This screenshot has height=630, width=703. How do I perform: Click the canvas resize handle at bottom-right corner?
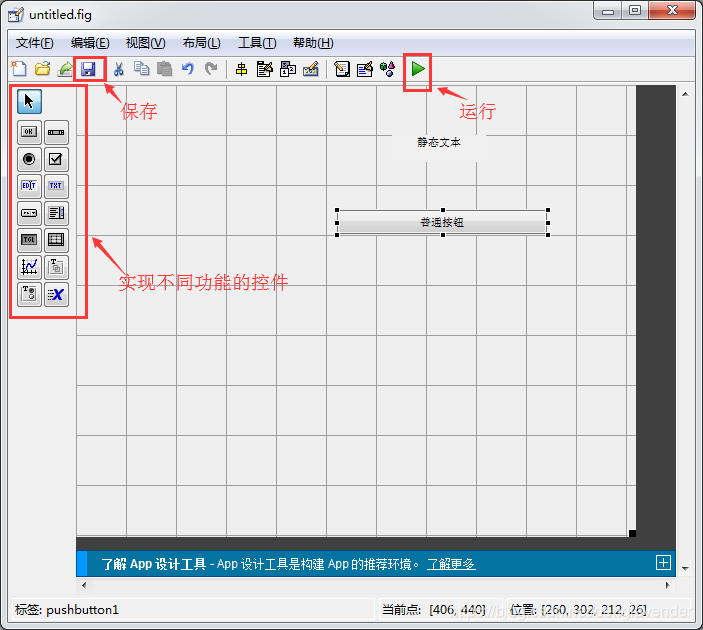click(632, 533)
